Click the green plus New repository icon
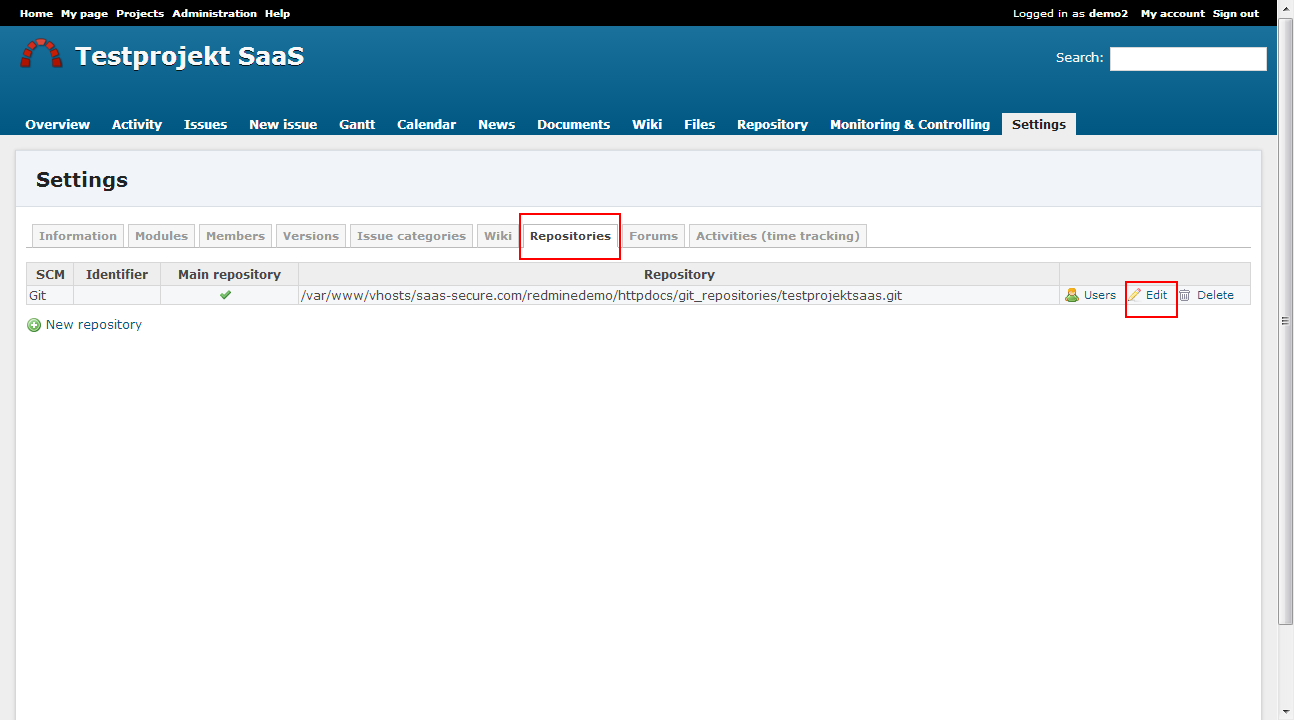The image size is (1294, 720). (33, 324)
